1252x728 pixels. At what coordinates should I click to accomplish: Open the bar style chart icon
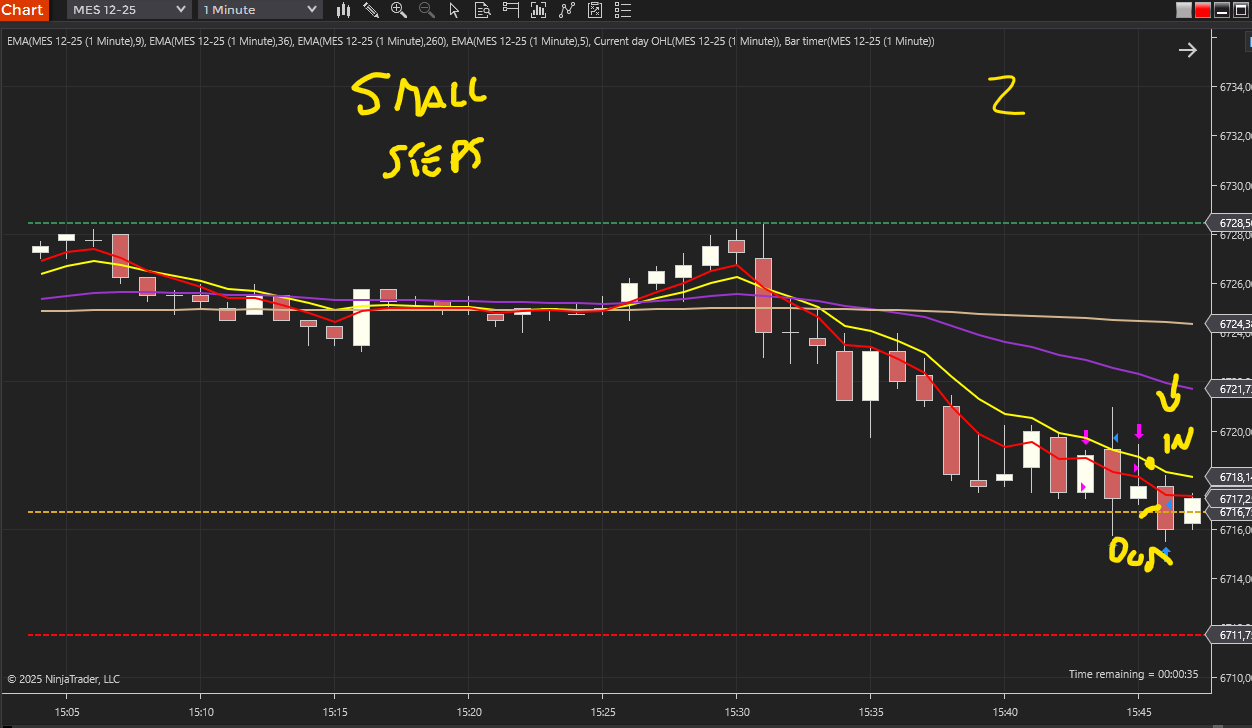[x=343, y=10]
